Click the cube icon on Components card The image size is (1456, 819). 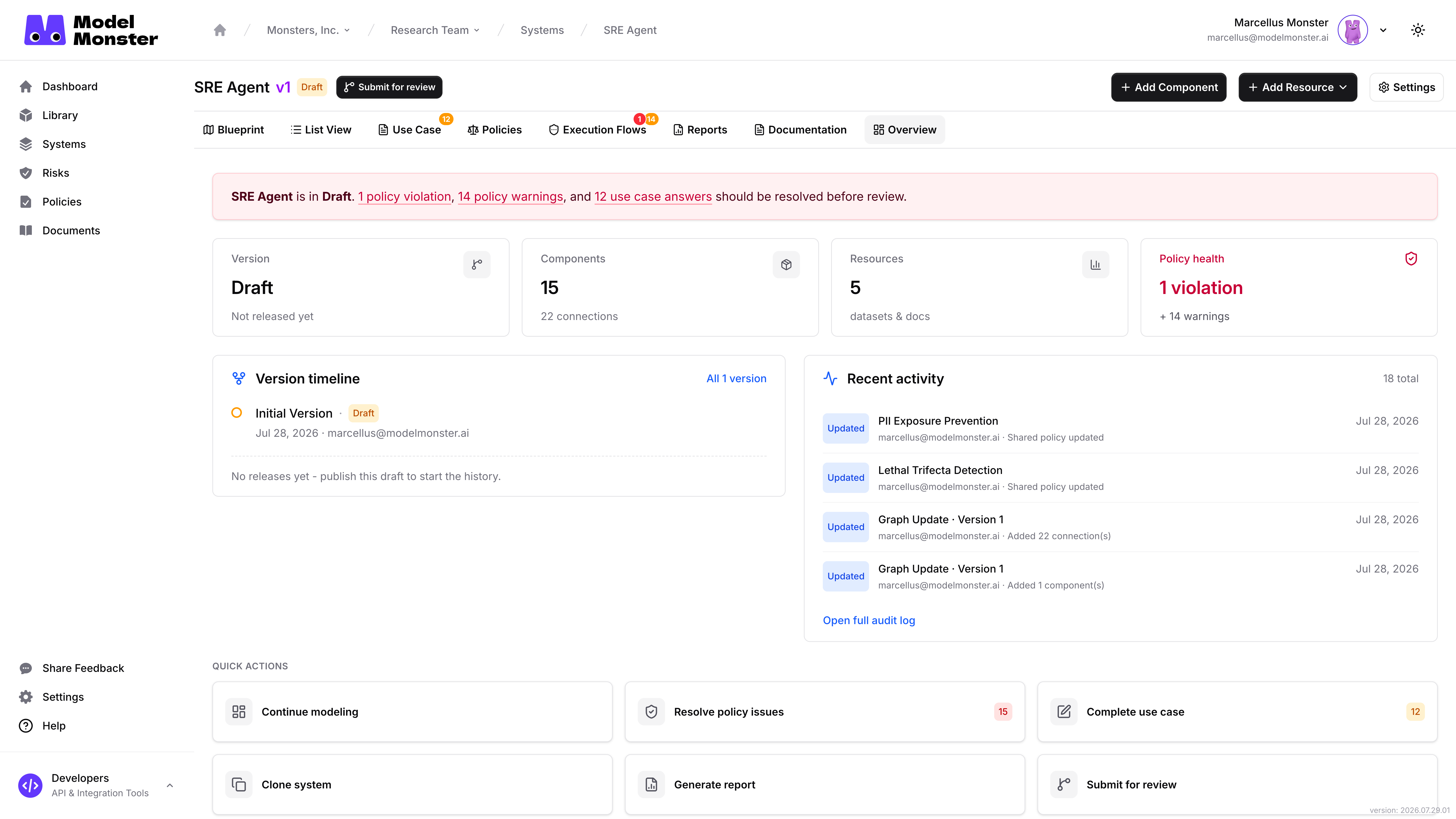(x=786, y=264)
